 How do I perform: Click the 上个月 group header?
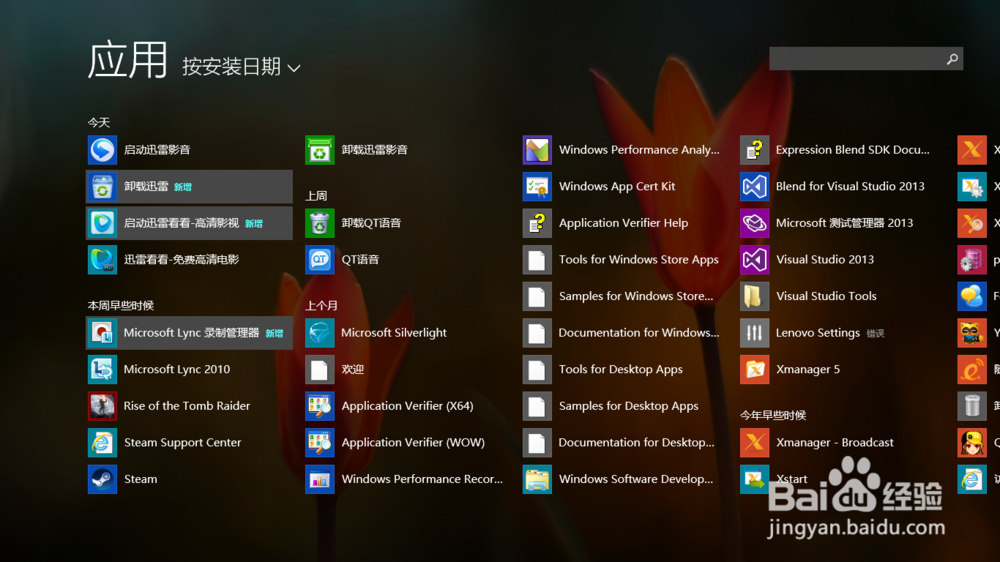(x=321, y=306)
